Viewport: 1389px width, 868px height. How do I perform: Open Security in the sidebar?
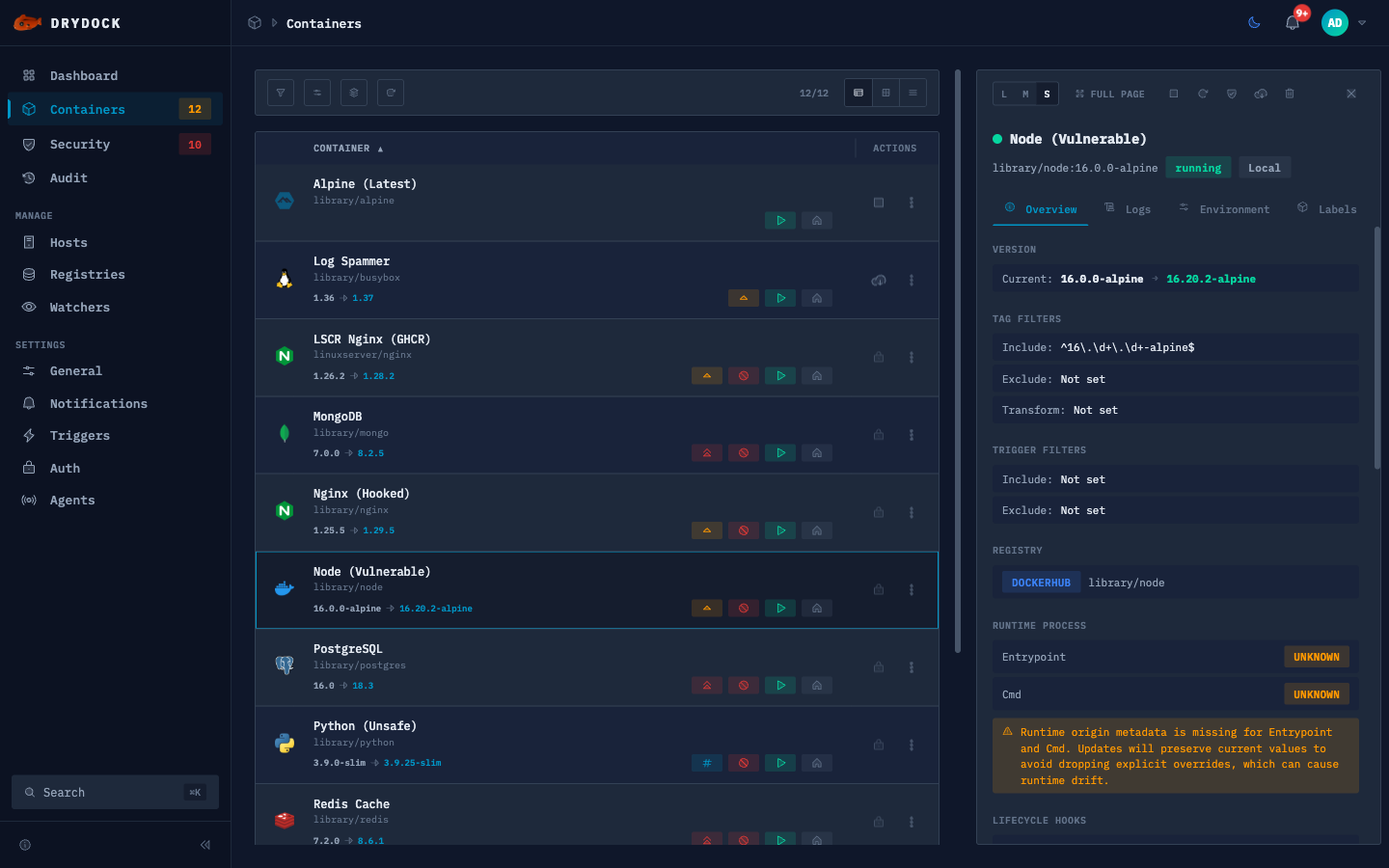point(115,145)
